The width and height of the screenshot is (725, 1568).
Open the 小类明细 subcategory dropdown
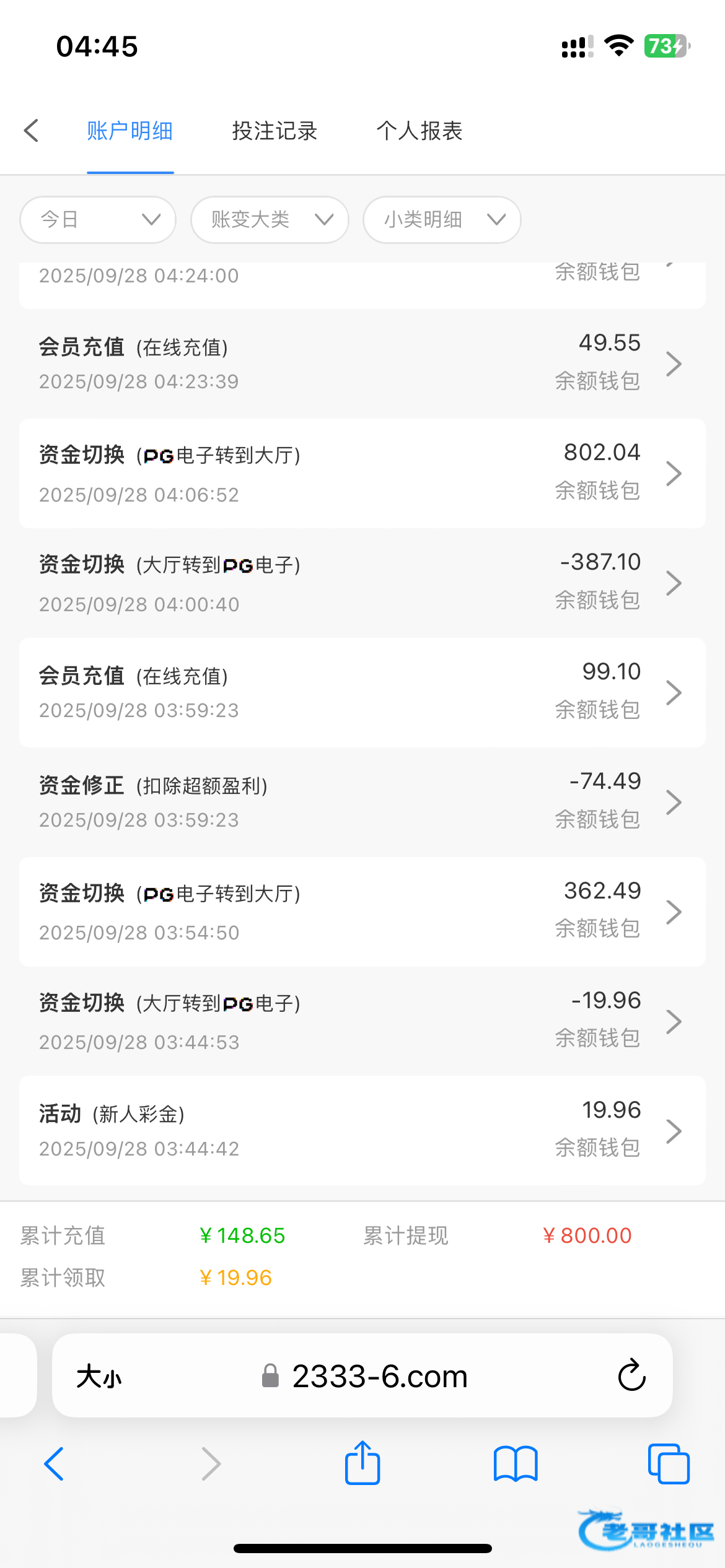click(x=441, y=220)
